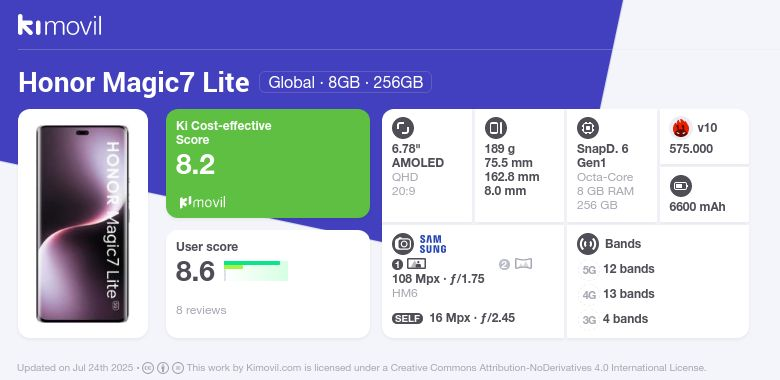Click the display screen size icon
780x380 pixels.
click(402, 128)
